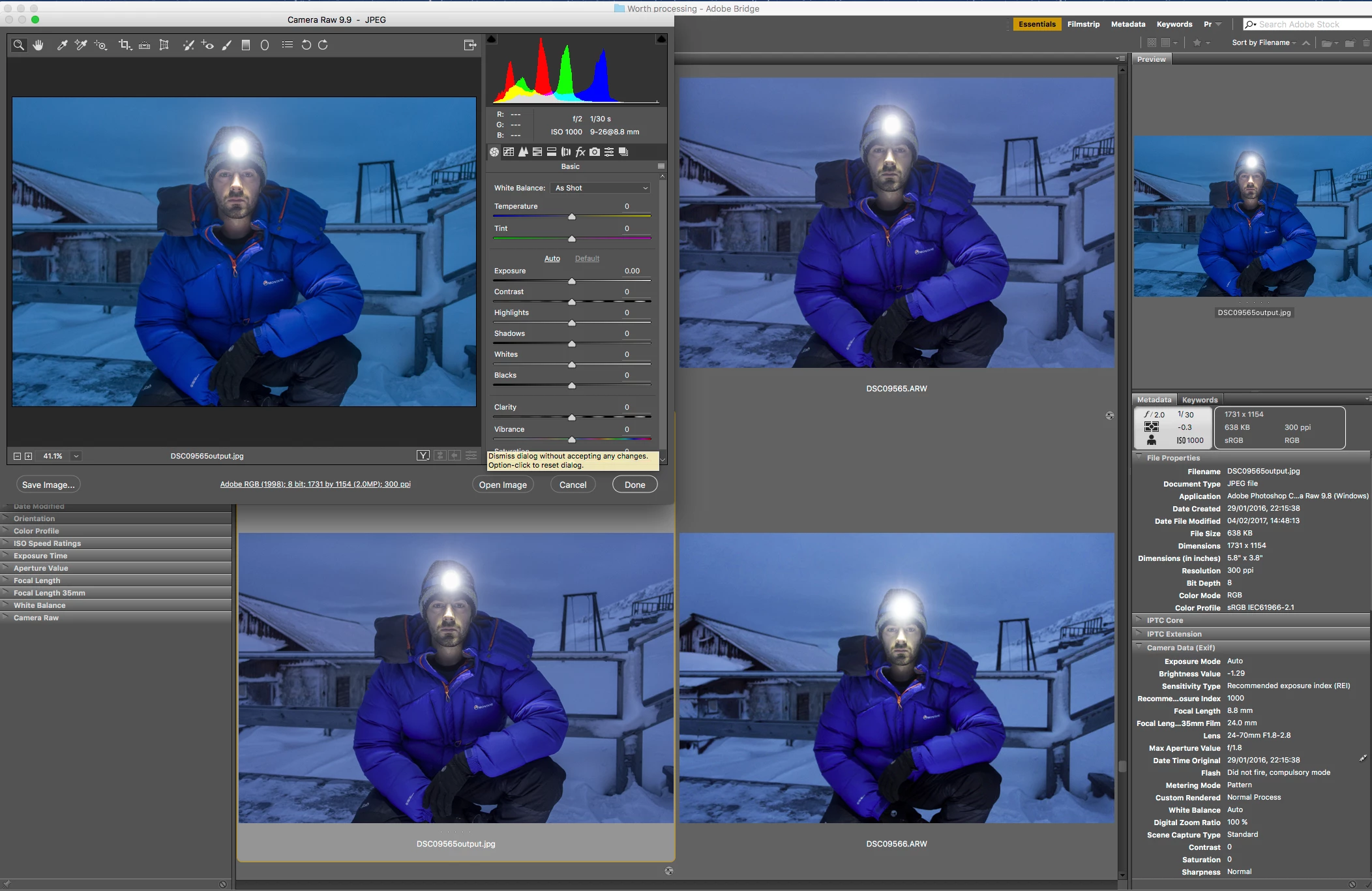Toggle shadow clipping warning on histogram
Screen dimensions: 1372x891
click(x=492, y=40)
